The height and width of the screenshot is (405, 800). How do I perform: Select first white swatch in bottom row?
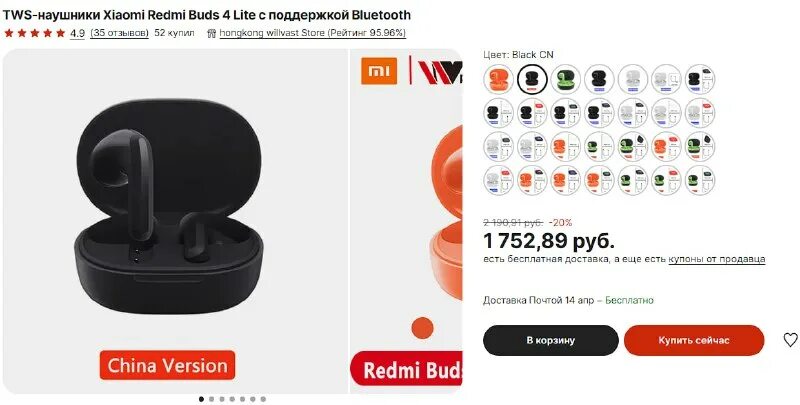click(498, 180)
